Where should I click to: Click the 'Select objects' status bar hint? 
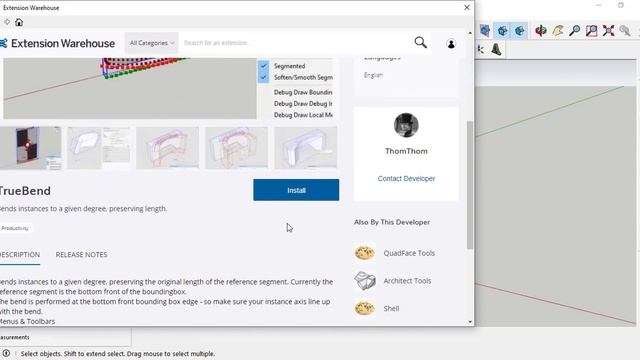pyautogui.click(x=118, y=353)
